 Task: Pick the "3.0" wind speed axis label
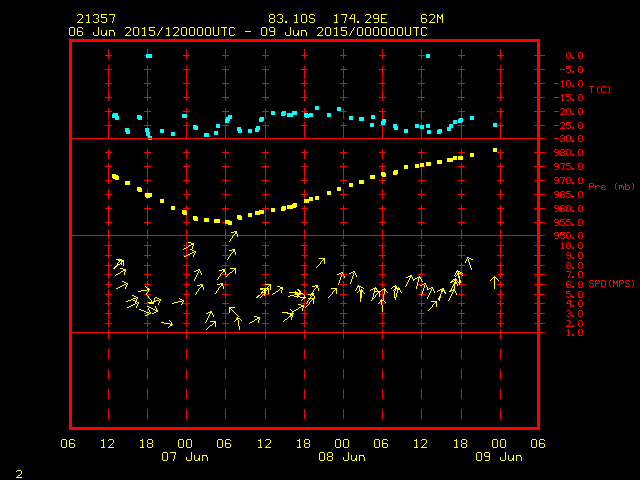coord(574,313)
